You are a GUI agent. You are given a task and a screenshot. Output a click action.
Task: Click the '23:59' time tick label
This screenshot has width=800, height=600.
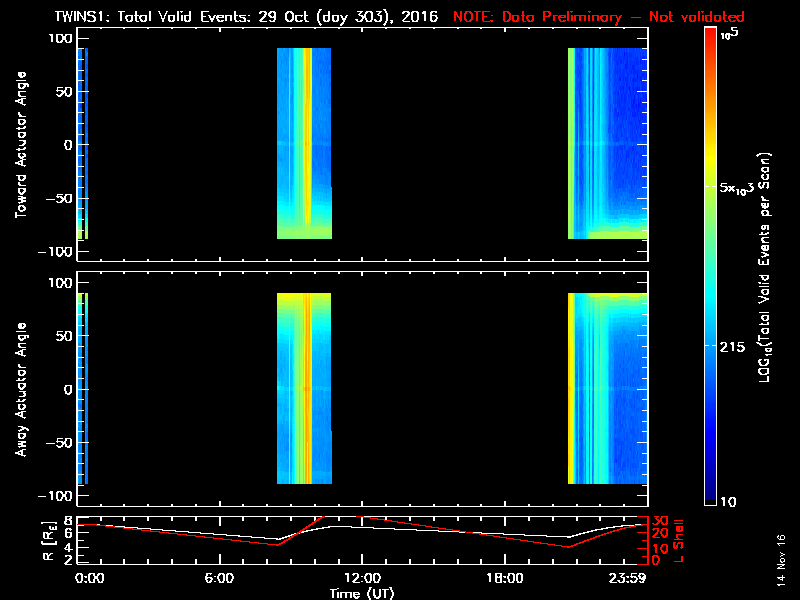coord(628,579)
